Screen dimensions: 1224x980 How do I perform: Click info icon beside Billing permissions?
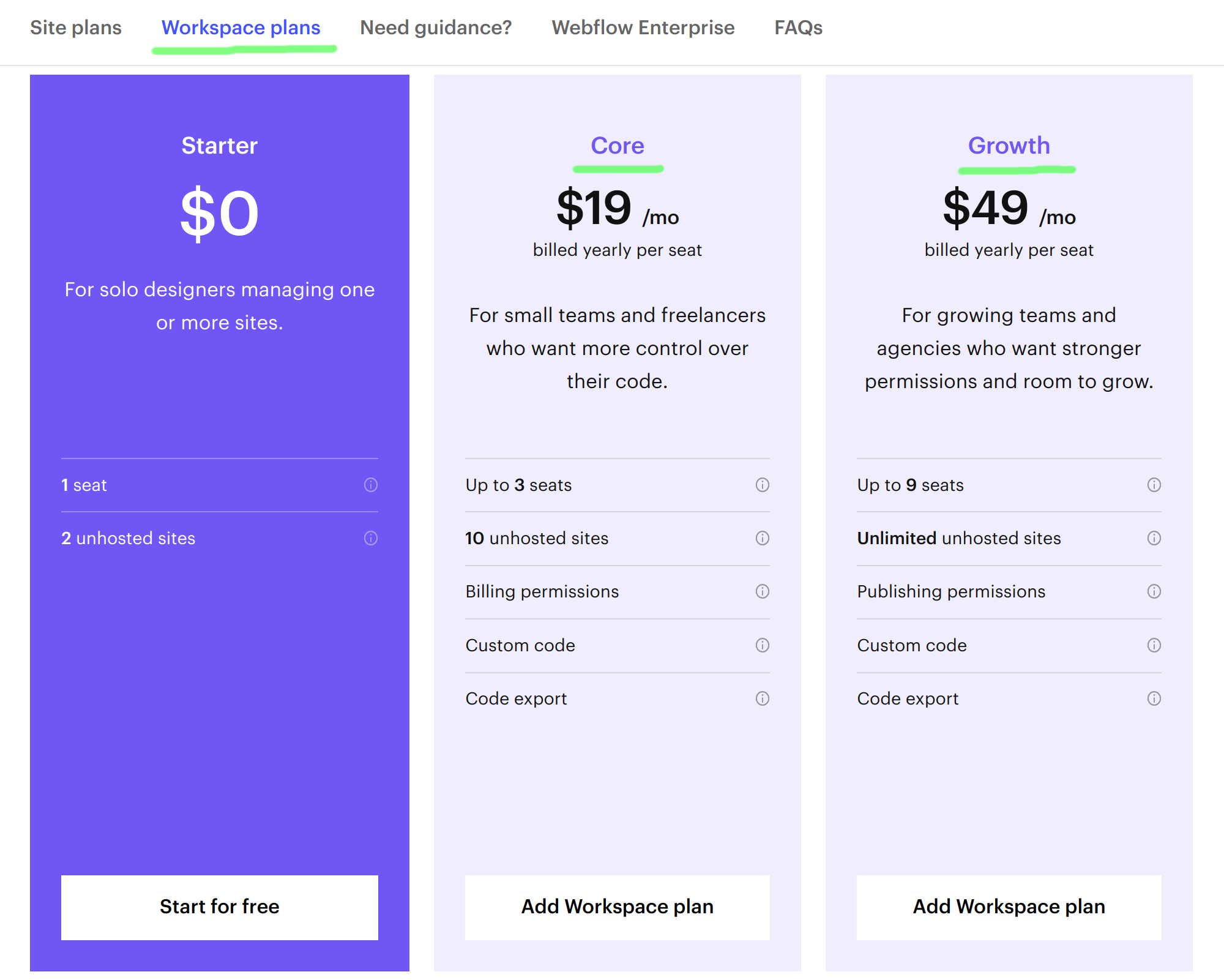763,591
